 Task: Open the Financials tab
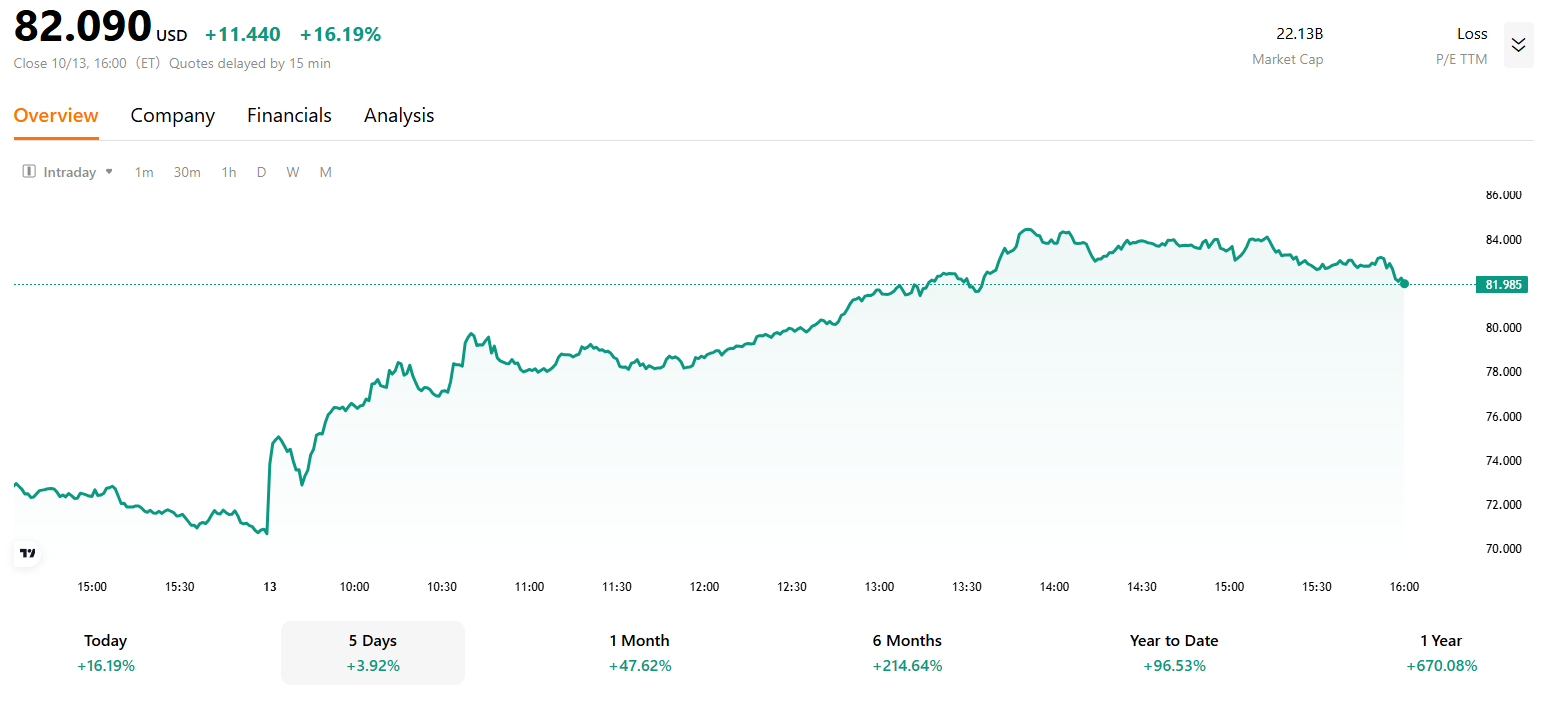click(x=289, y=115)
